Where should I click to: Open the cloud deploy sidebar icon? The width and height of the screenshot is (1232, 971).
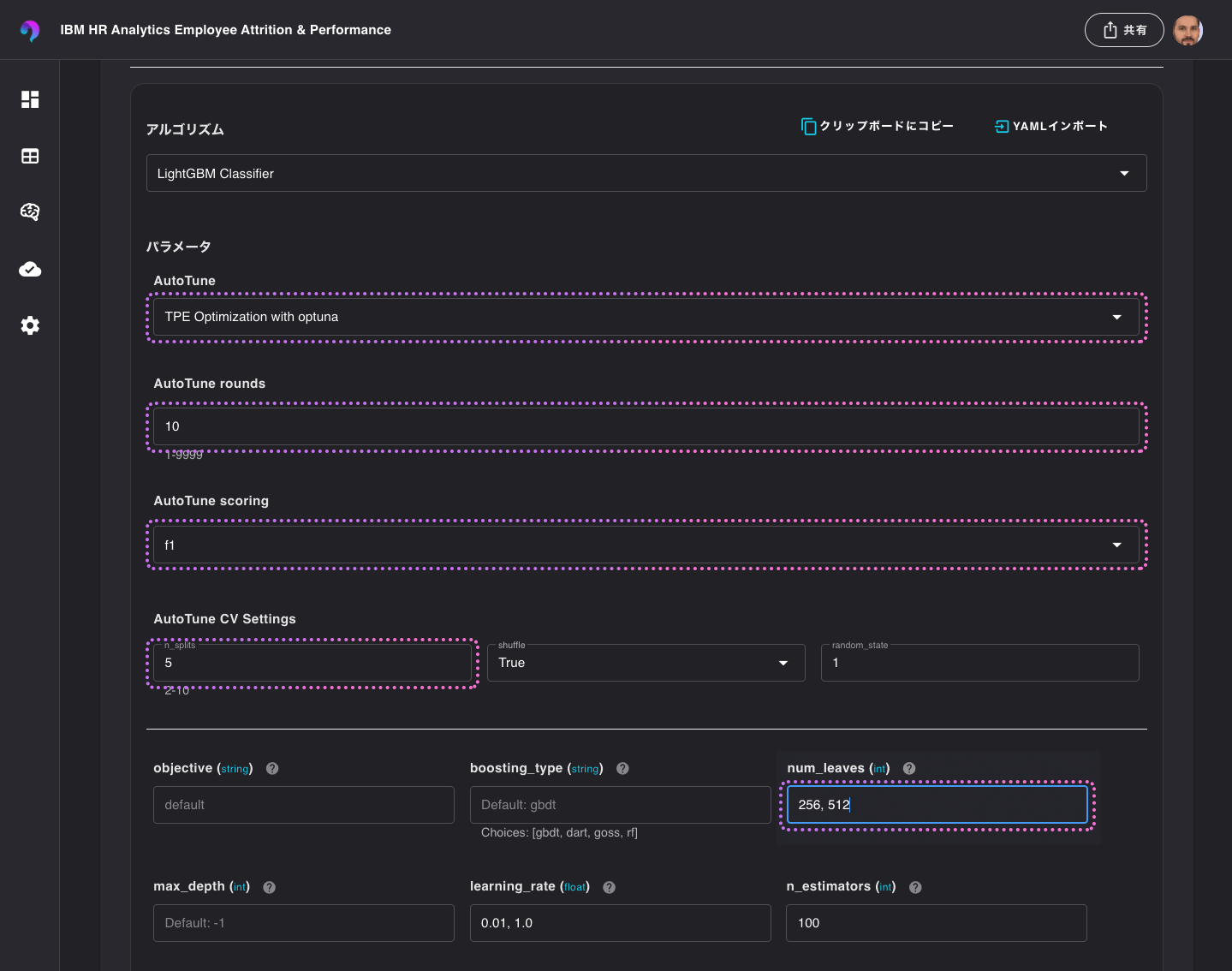[30, 270]
